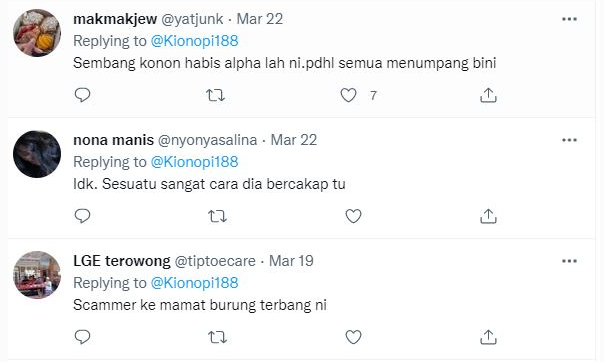Reply to nona manis's tweet

82,216
